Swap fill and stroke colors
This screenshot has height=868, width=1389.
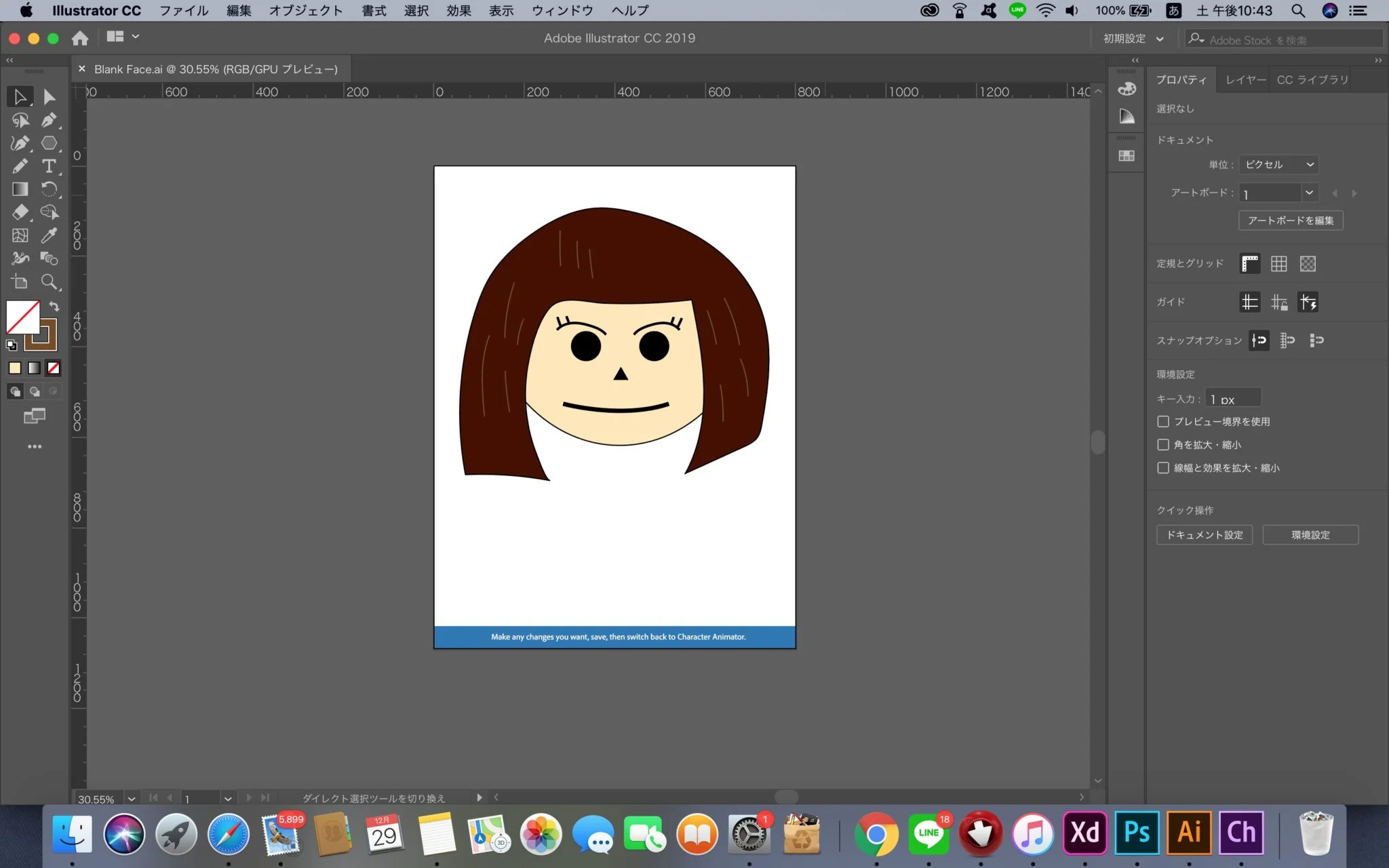point(54,307)
